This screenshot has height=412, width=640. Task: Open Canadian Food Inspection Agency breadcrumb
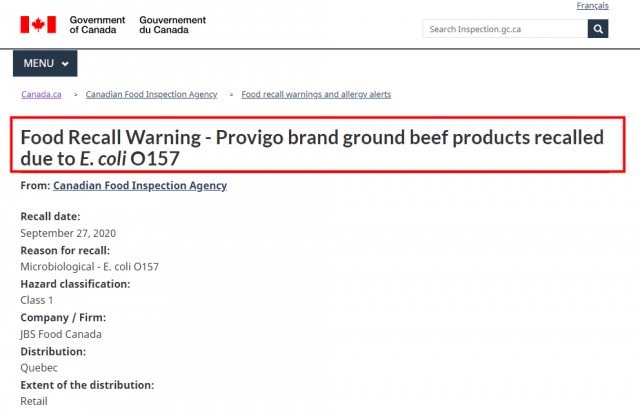[151, 95]
